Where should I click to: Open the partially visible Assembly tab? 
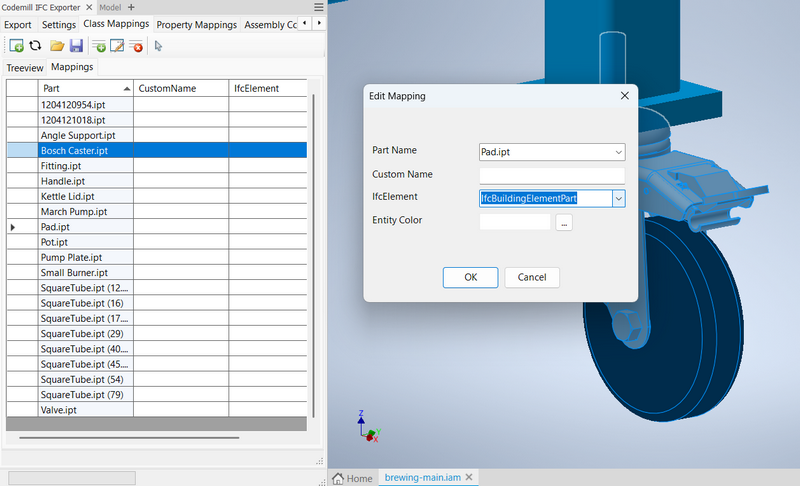tap(270, 24)
